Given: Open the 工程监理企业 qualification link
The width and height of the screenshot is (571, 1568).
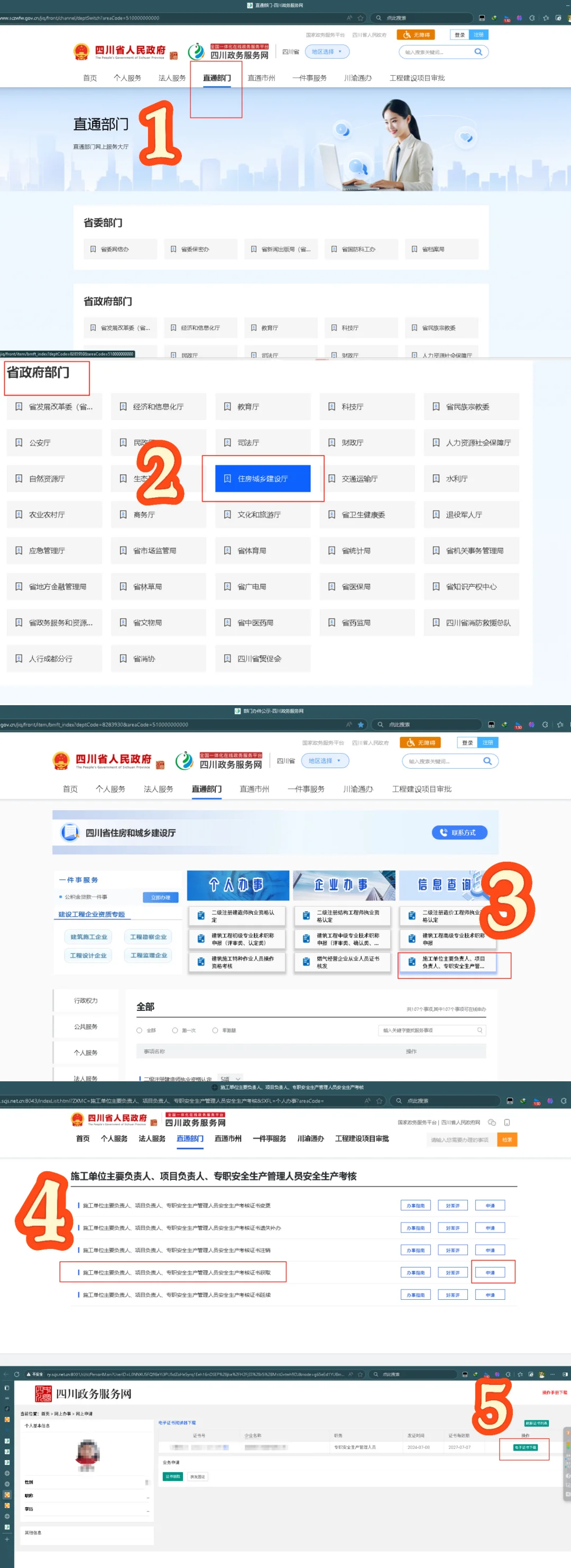Looking at the screenshot, I should pyautogui.click(x=149, y=955).
